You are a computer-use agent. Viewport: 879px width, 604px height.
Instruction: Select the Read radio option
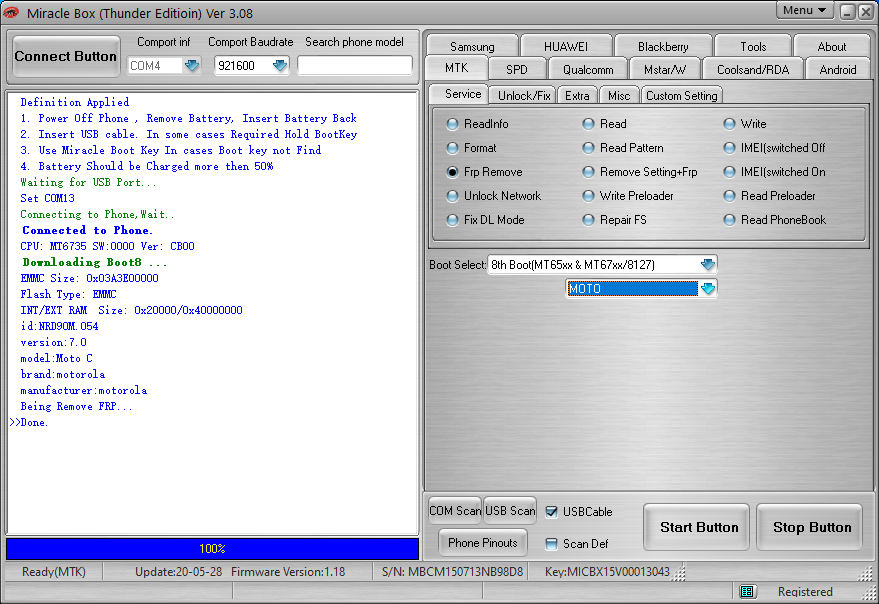coord(588,124)
